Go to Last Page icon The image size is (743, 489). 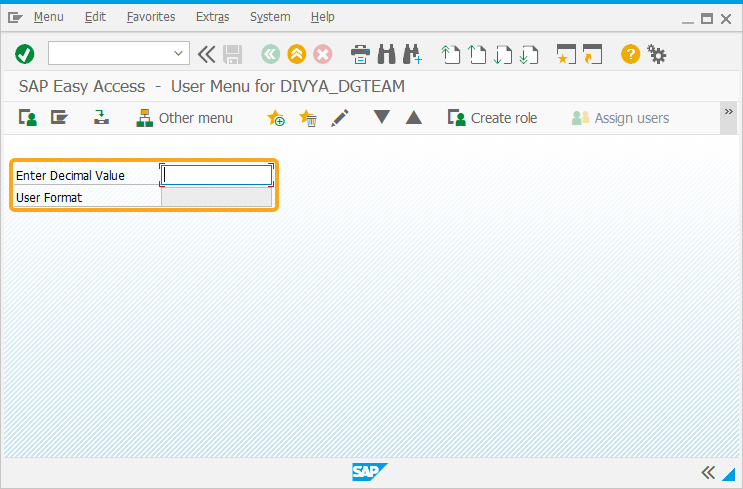tap(528, 54)
